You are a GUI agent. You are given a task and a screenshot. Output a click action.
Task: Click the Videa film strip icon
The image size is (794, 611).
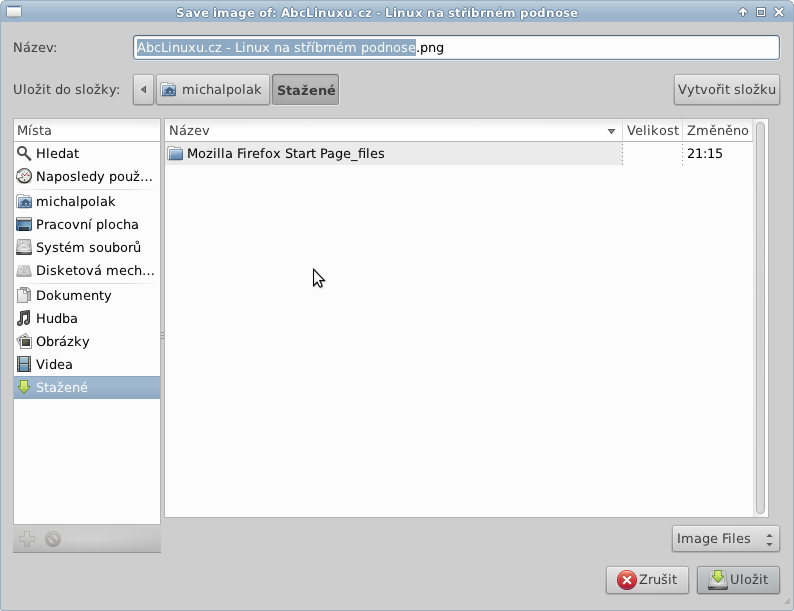pyautogui.click(x=24, y=364)
